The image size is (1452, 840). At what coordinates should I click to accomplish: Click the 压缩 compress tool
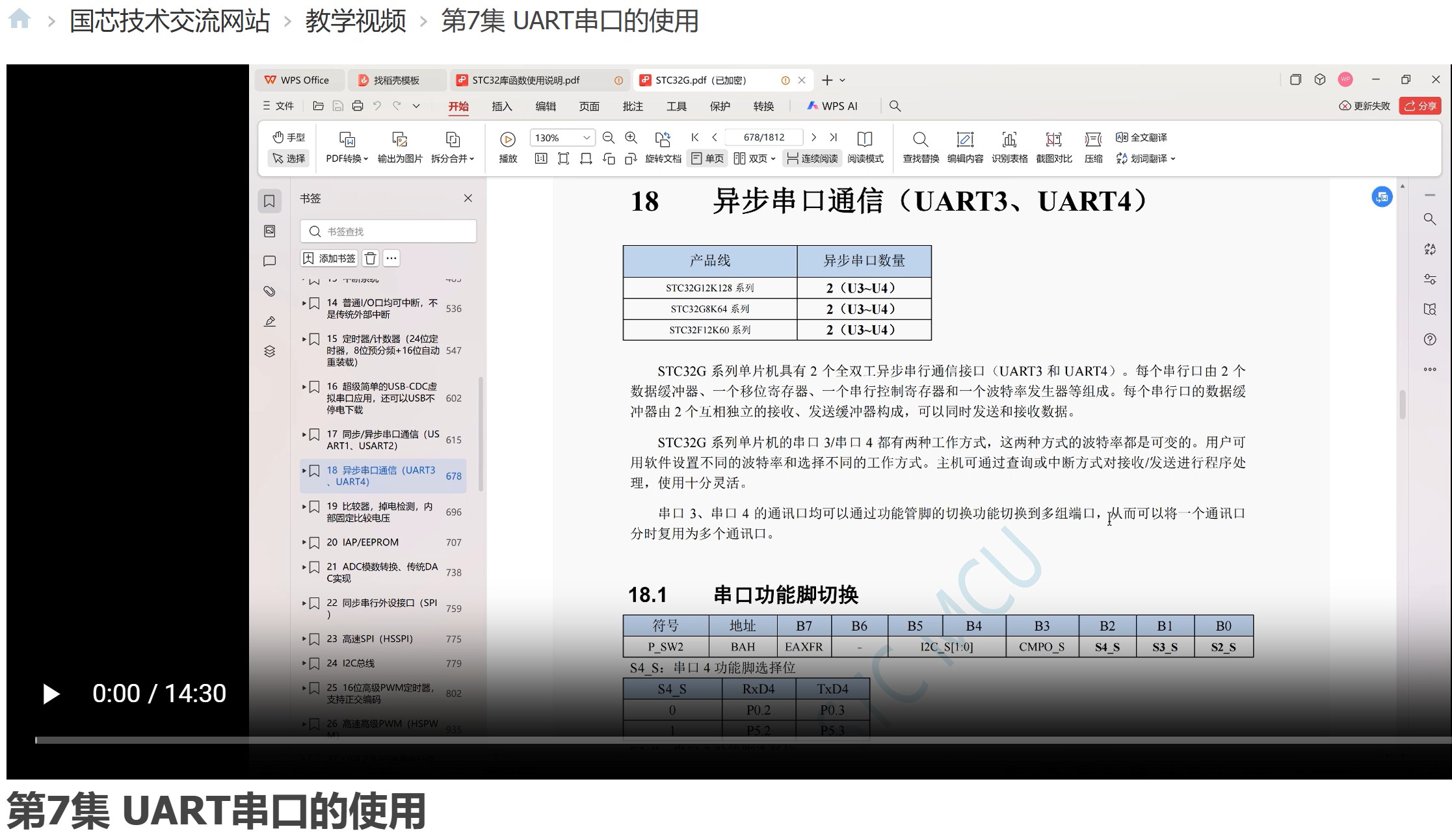coord(1094,148)
